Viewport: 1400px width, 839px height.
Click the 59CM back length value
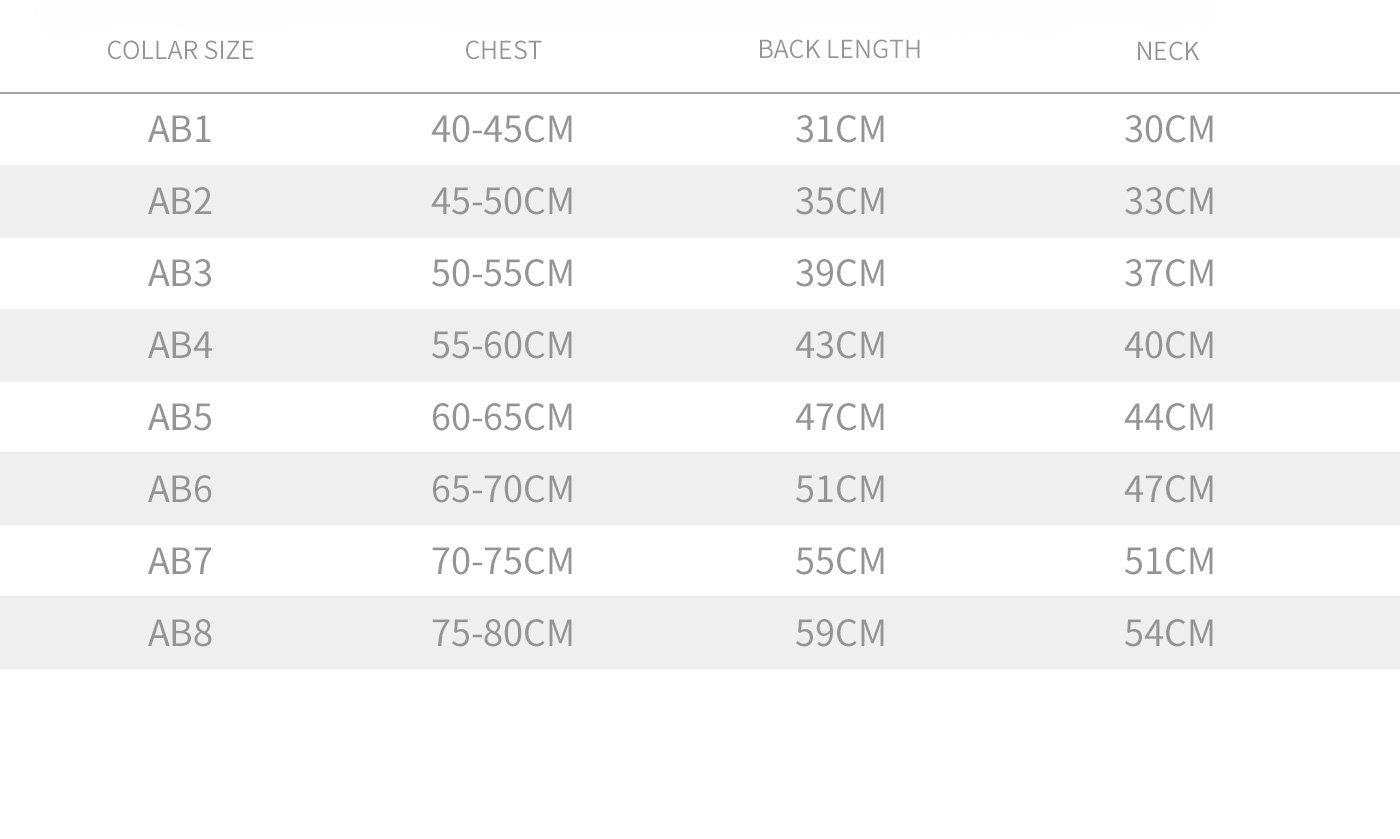point(840,633)
